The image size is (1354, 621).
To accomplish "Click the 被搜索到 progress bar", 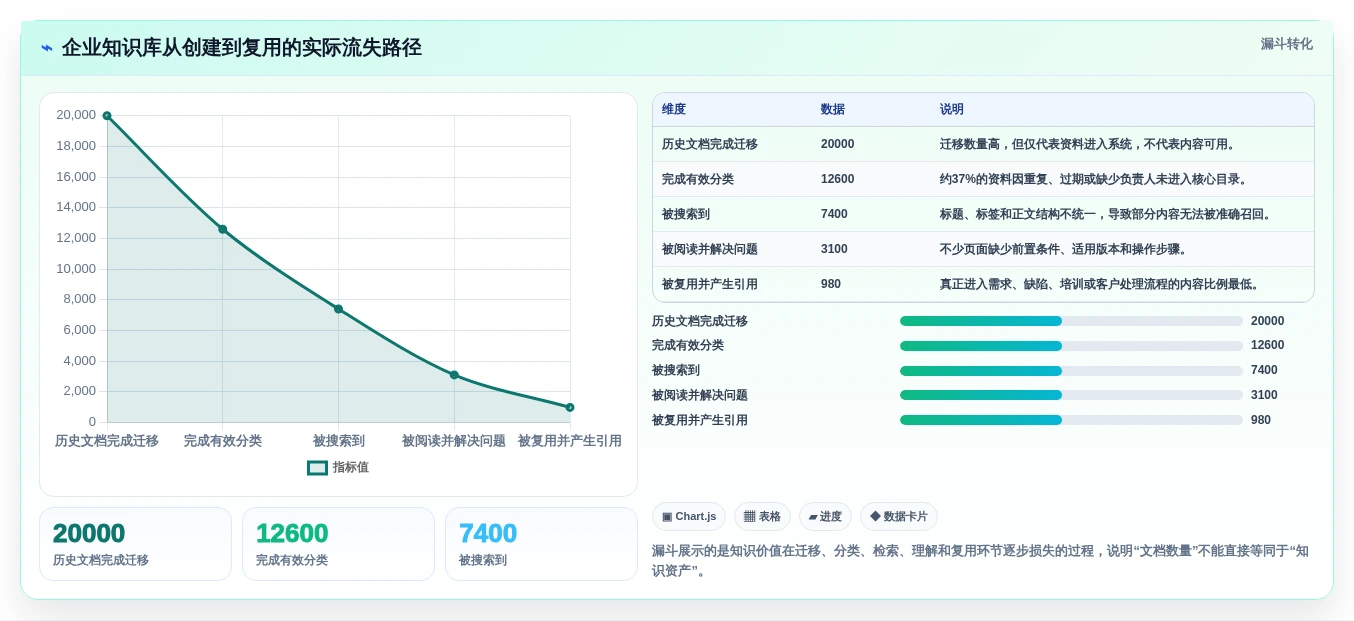I will point(1071,370).
